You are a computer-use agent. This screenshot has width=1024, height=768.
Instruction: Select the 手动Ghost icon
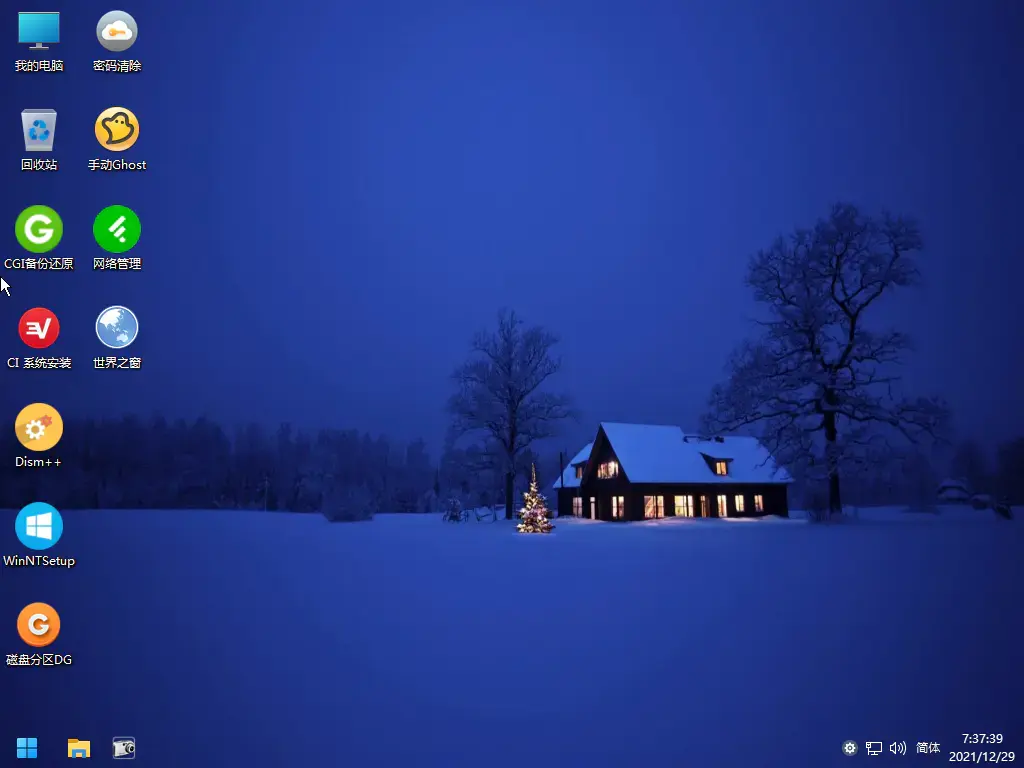point(117,140)
